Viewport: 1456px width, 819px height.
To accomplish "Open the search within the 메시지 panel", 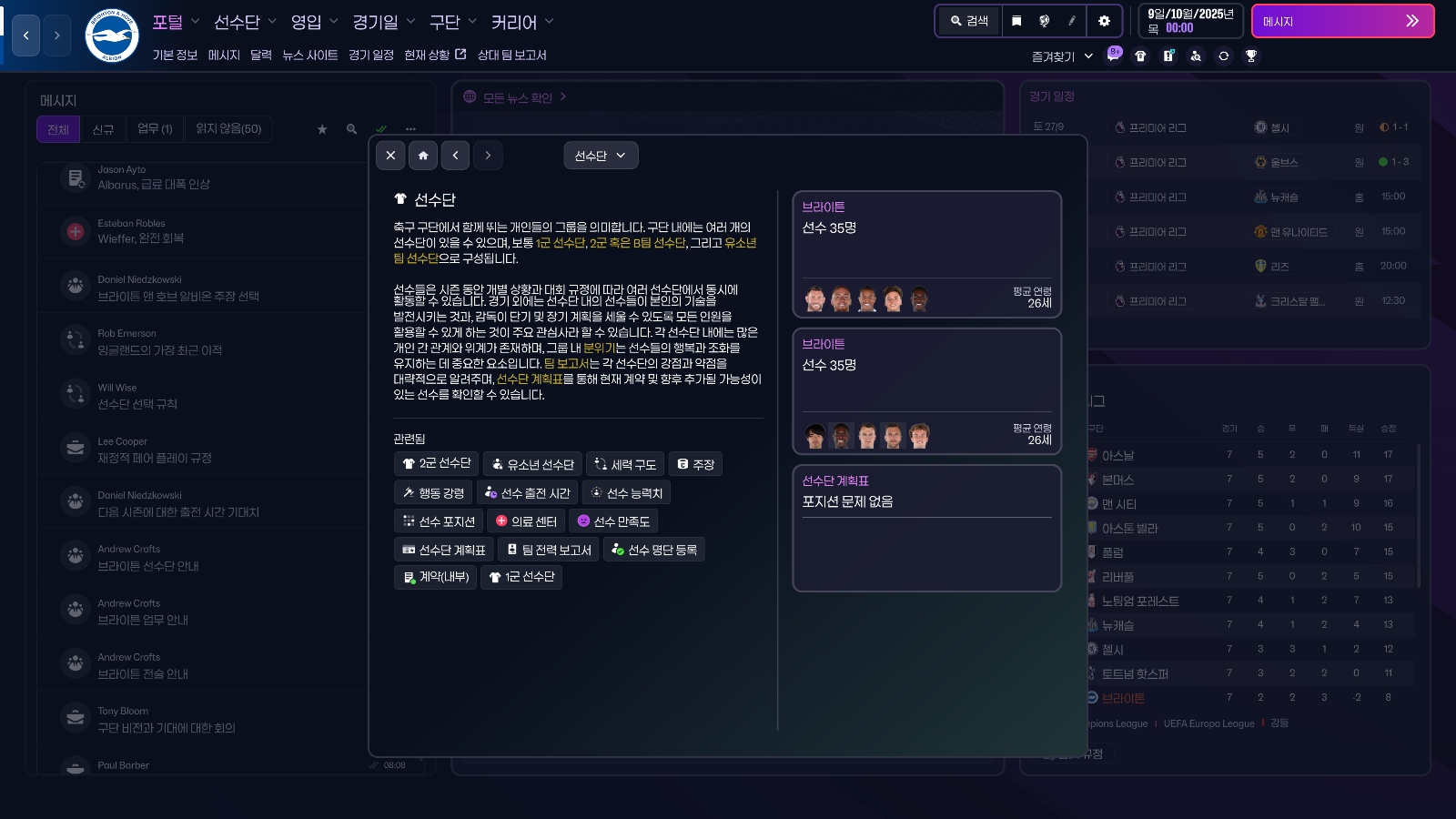I will 351,129.
